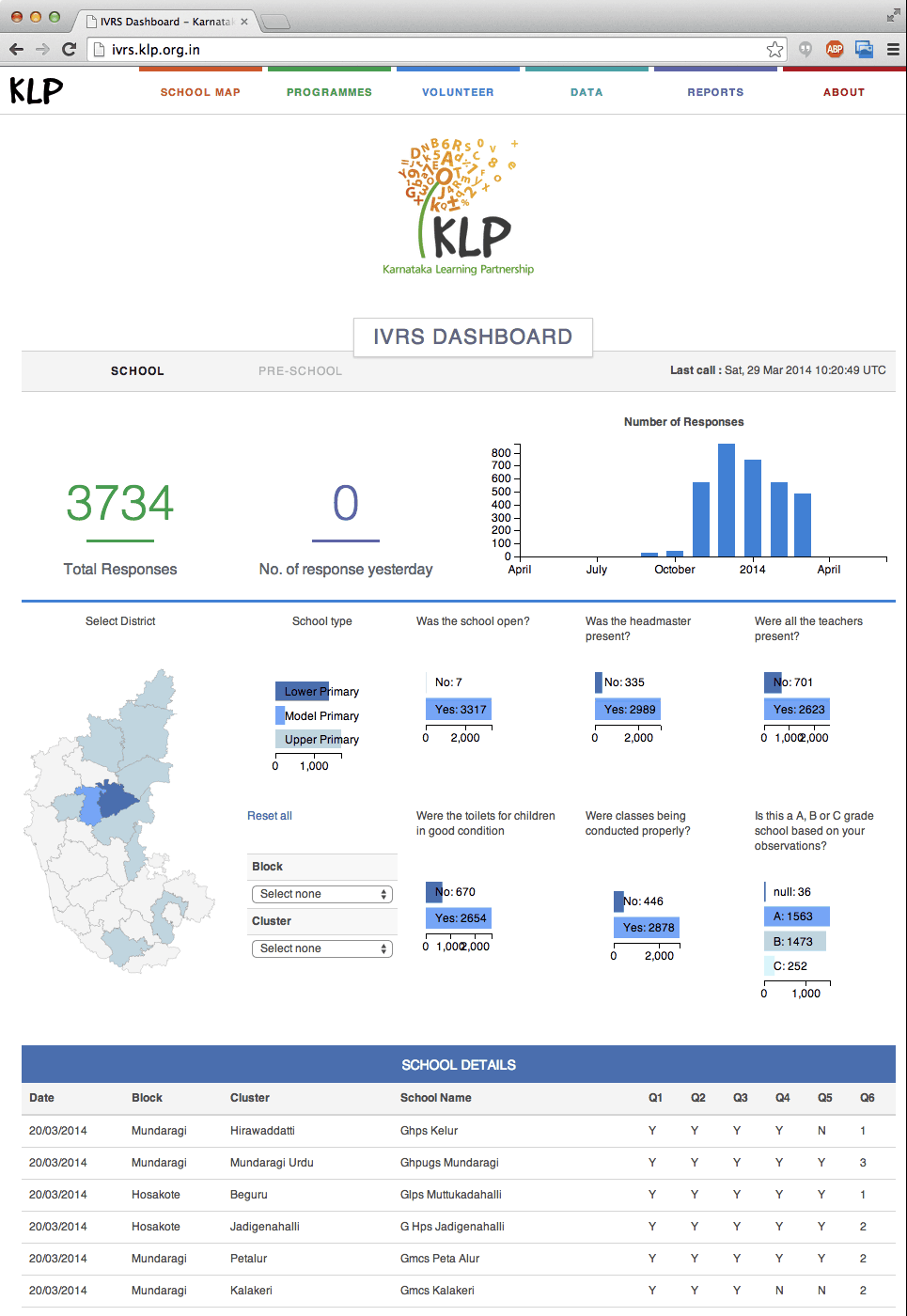Open a new browser tab
This screenshot has height=1316, width=907.
pos(274,22)
